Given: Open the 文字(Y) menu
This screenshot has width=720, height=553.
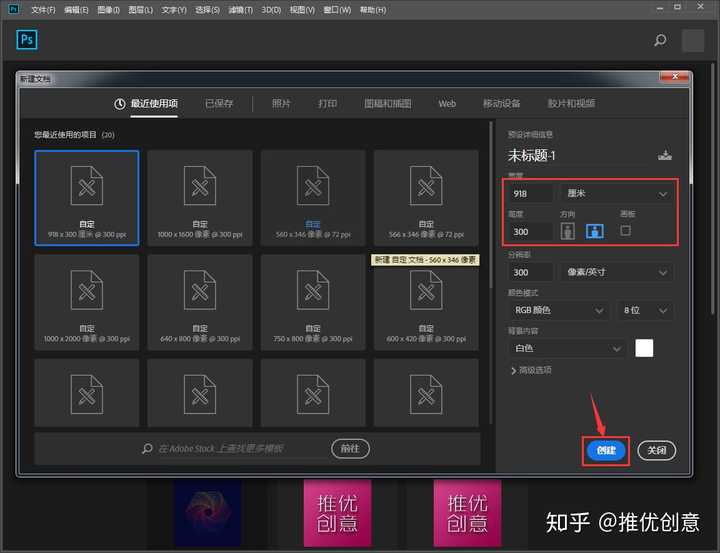Looking at the screenshot, I should point(174,10).
